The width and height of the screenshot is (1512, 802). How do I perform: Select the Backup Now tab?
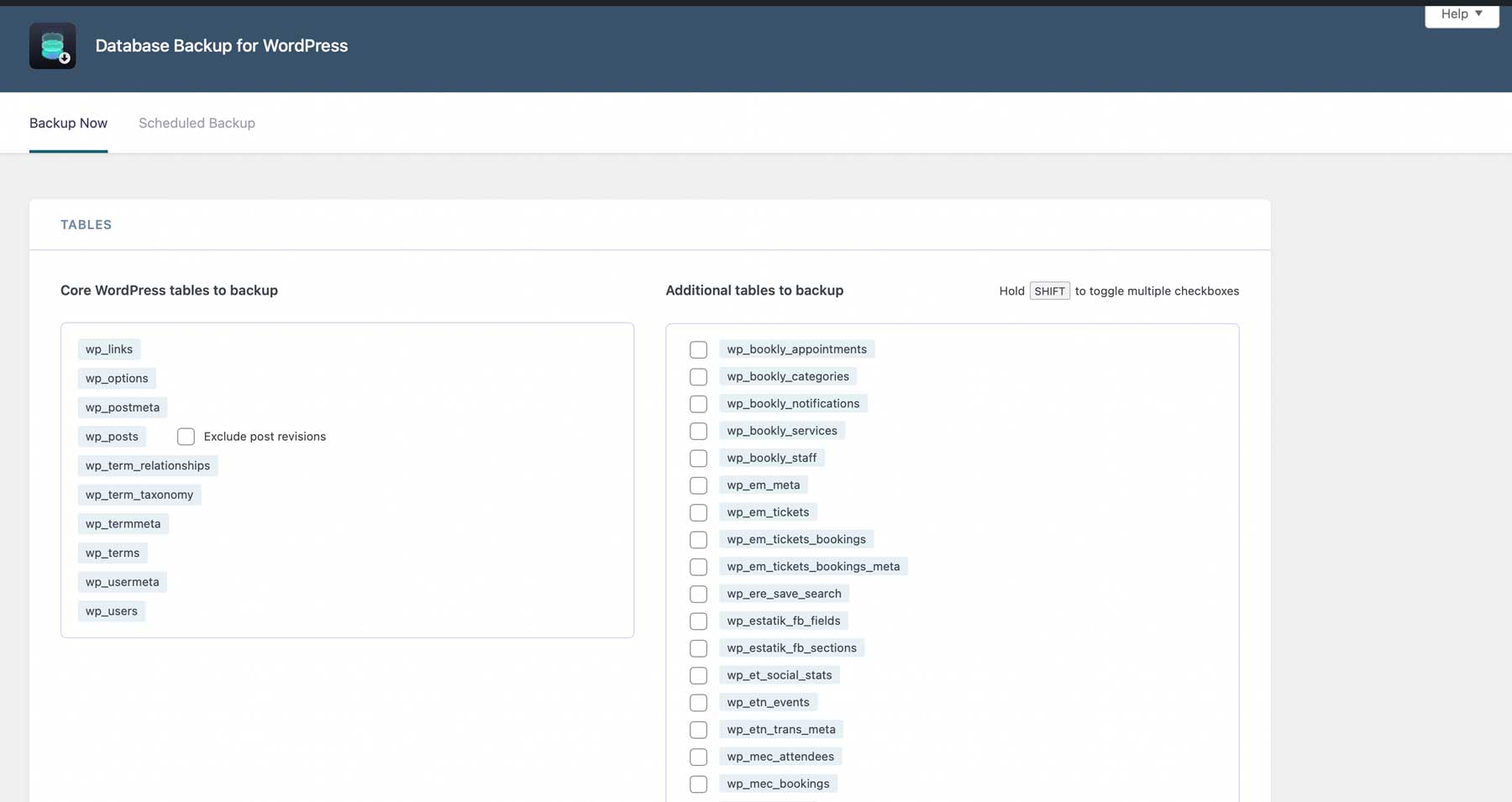click(68, 123)
